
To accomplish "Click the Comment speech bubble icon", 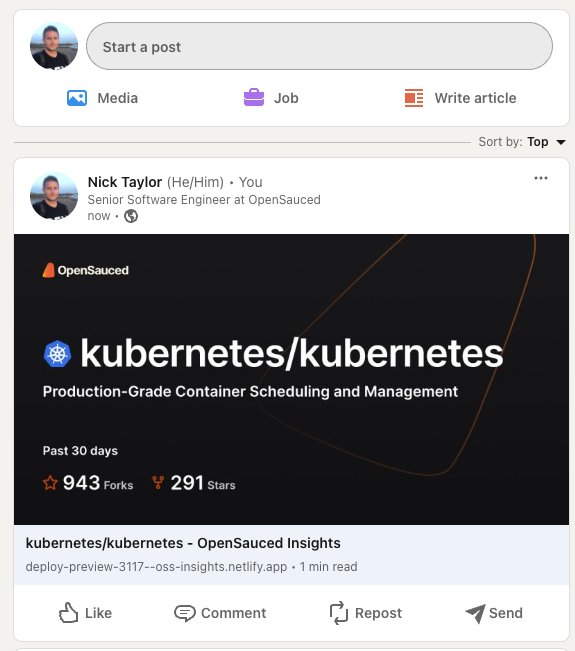I will (x=184, y=613).
